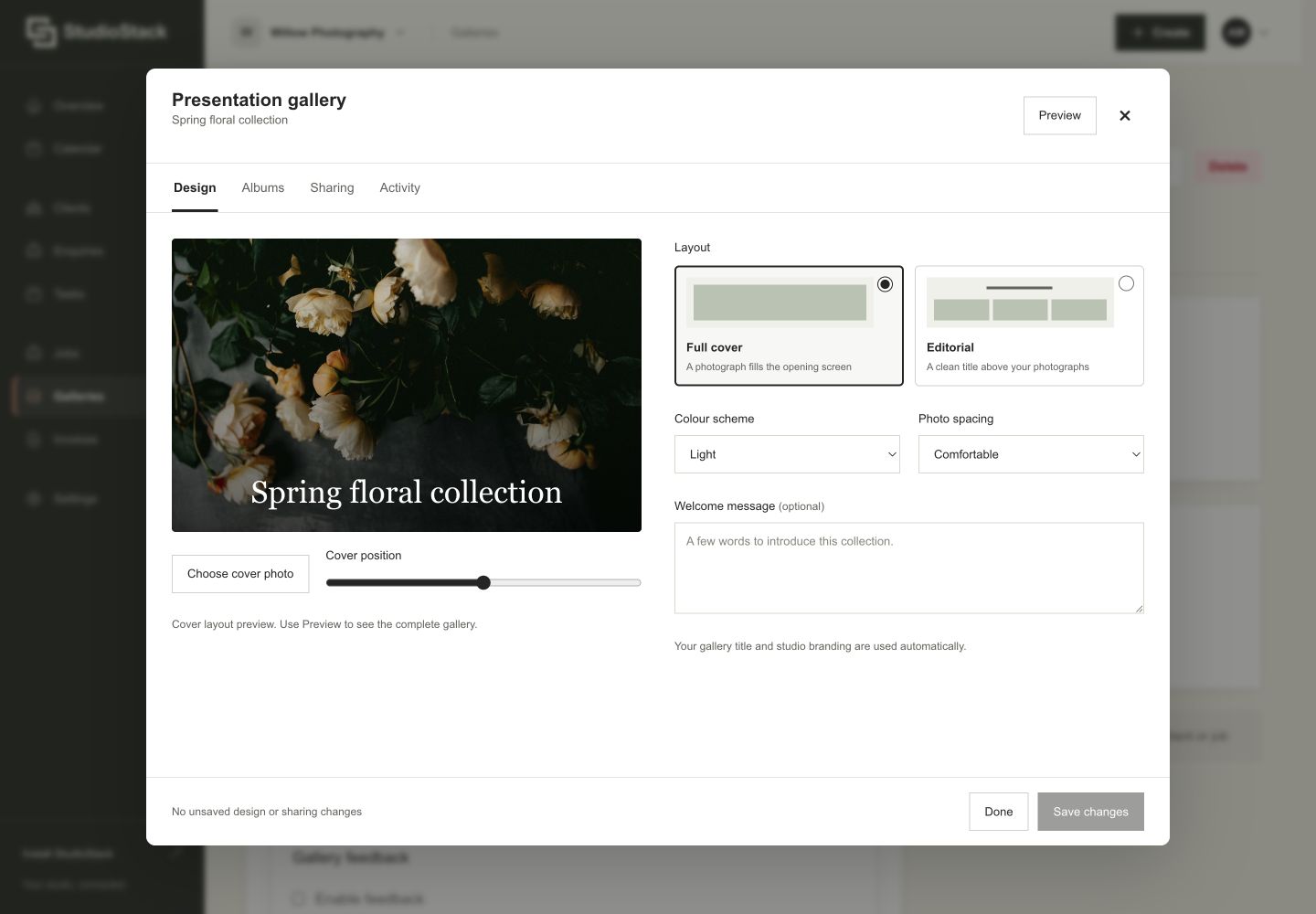Click the studio branding note text
This screenshot has width=1316, height=914.
[820, 646]
